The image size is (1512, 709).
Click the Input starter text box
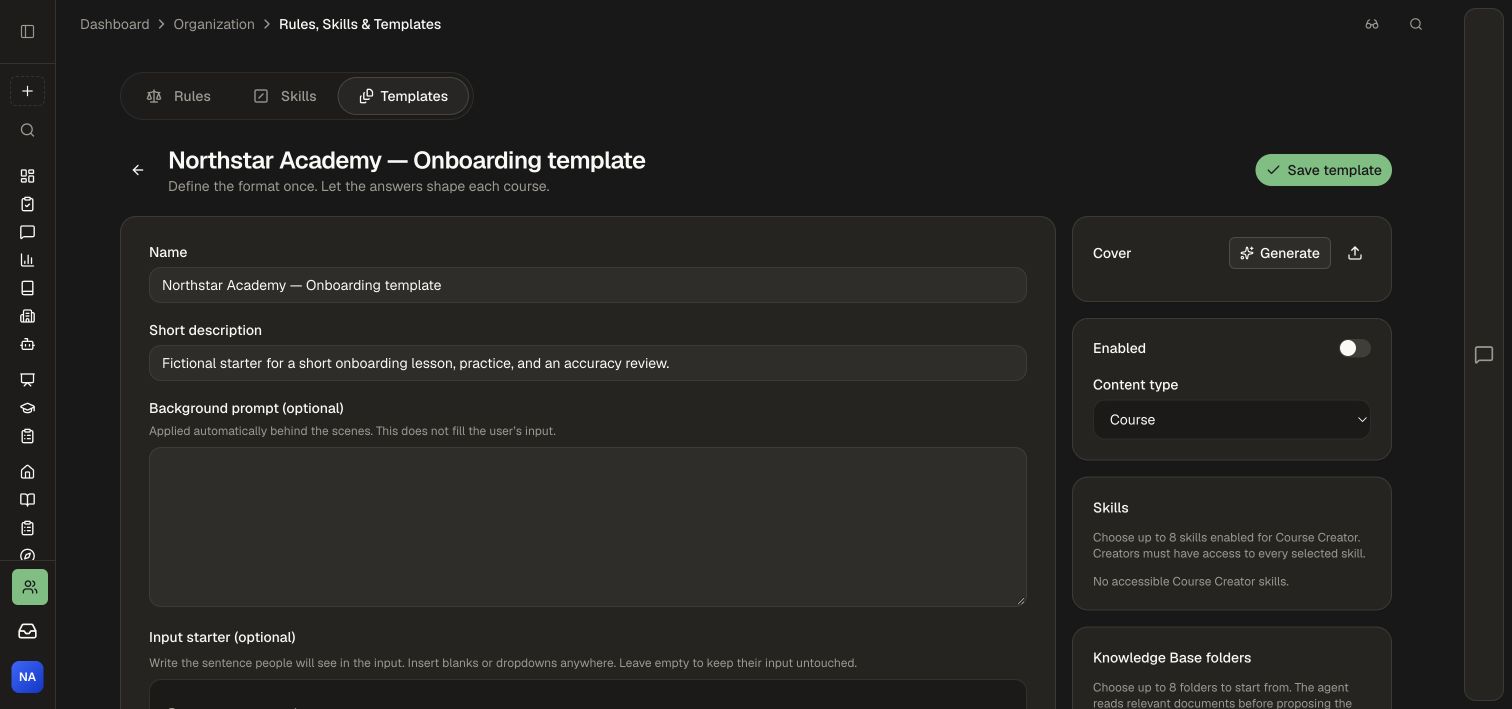point(588,694)
